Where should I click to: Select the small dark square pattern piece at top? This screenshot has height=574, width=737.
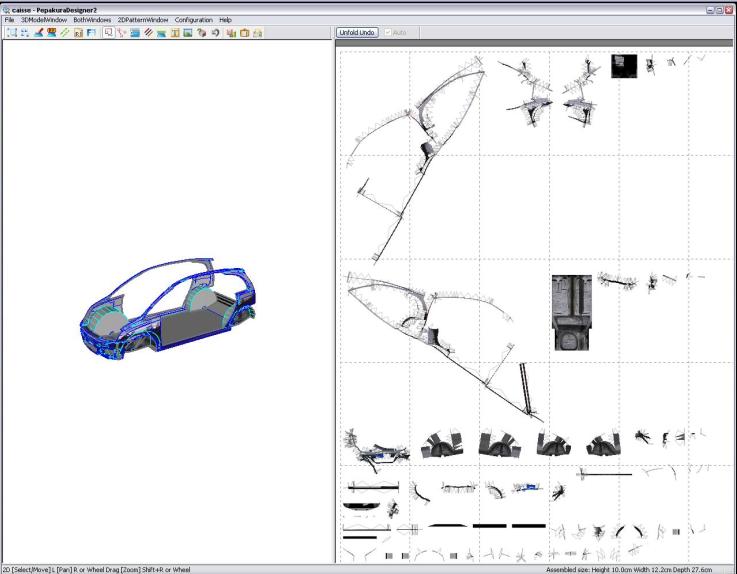coord(624,66)
